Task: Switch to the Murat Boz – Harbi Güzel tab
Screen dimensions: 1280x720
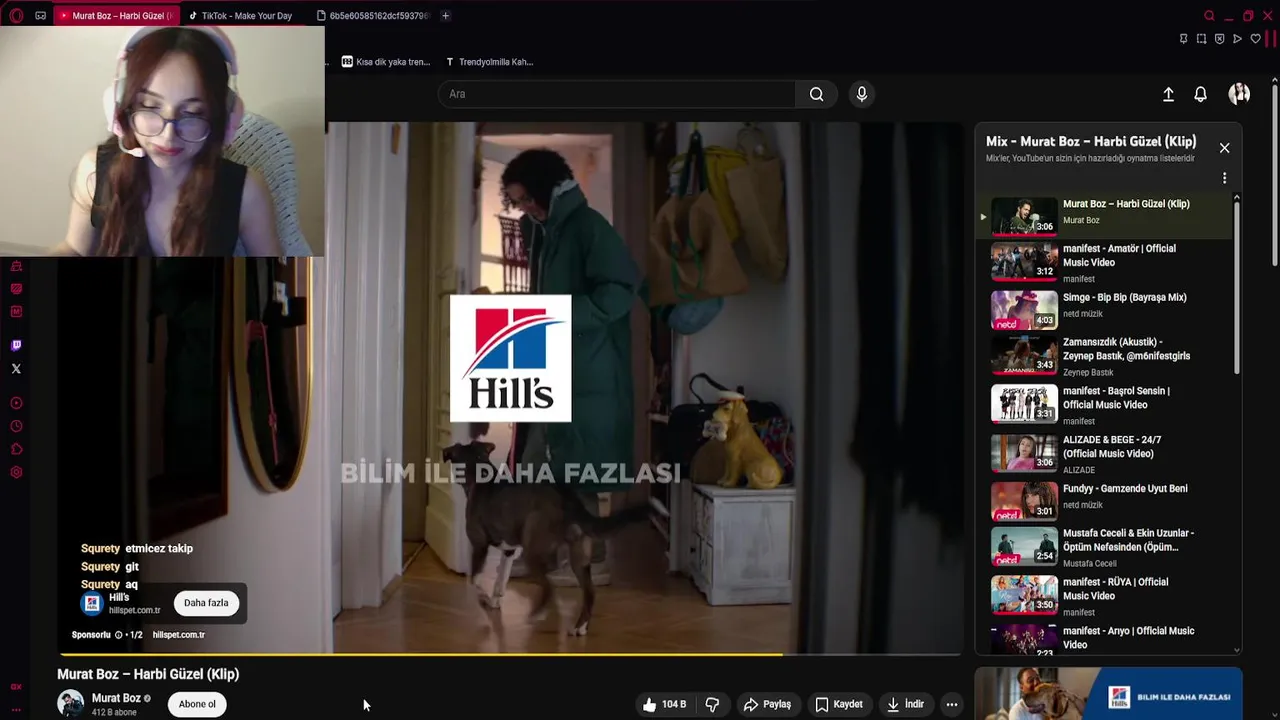Action: (x=115, y=15)
